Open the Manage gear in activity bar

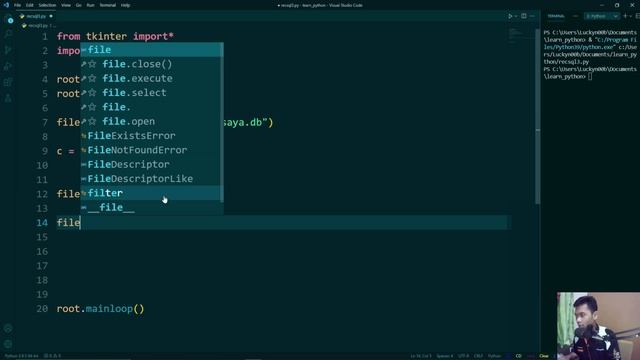pos(8,344)
